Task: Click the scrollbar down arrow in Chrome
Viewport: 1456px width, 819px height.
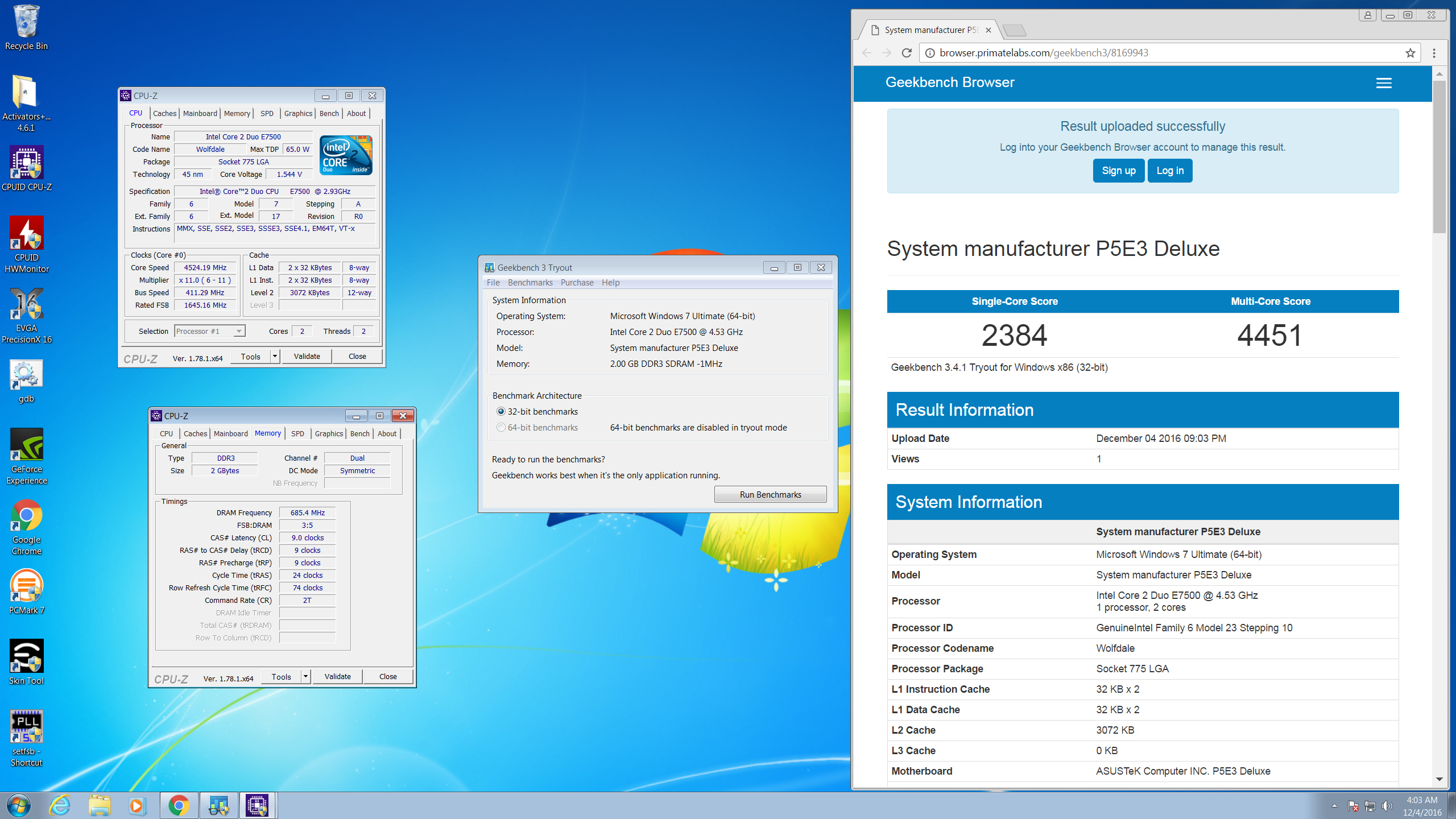Action: (x=1439, y=779)
